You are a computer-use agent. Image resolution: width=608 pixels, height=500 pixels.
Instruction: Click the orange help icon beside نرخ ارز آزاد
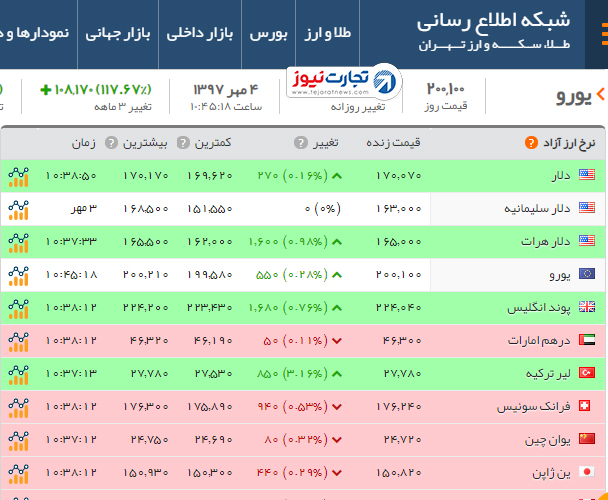coord(531,143)
